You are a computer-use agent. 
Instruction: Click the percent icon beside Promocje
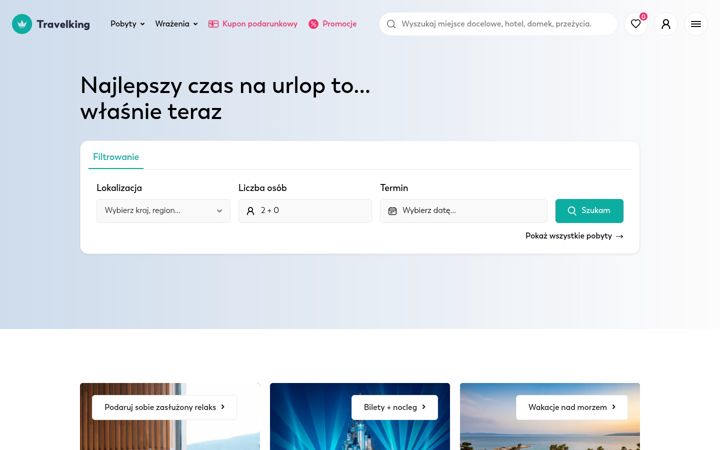click(313, 24)
